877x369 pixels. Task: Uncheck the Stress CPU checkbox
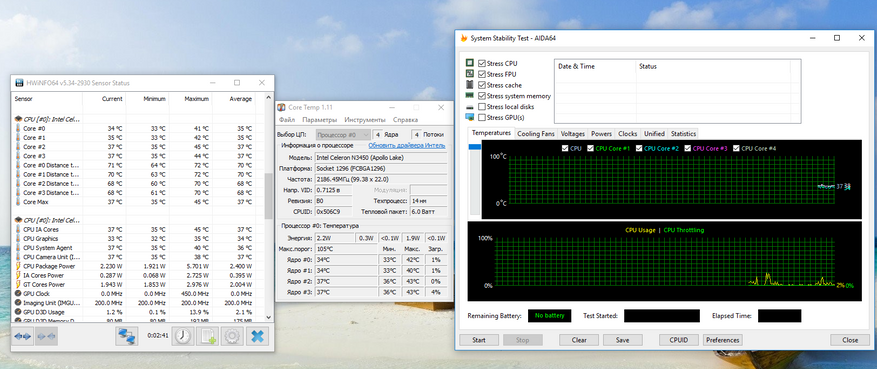(482, 64)
